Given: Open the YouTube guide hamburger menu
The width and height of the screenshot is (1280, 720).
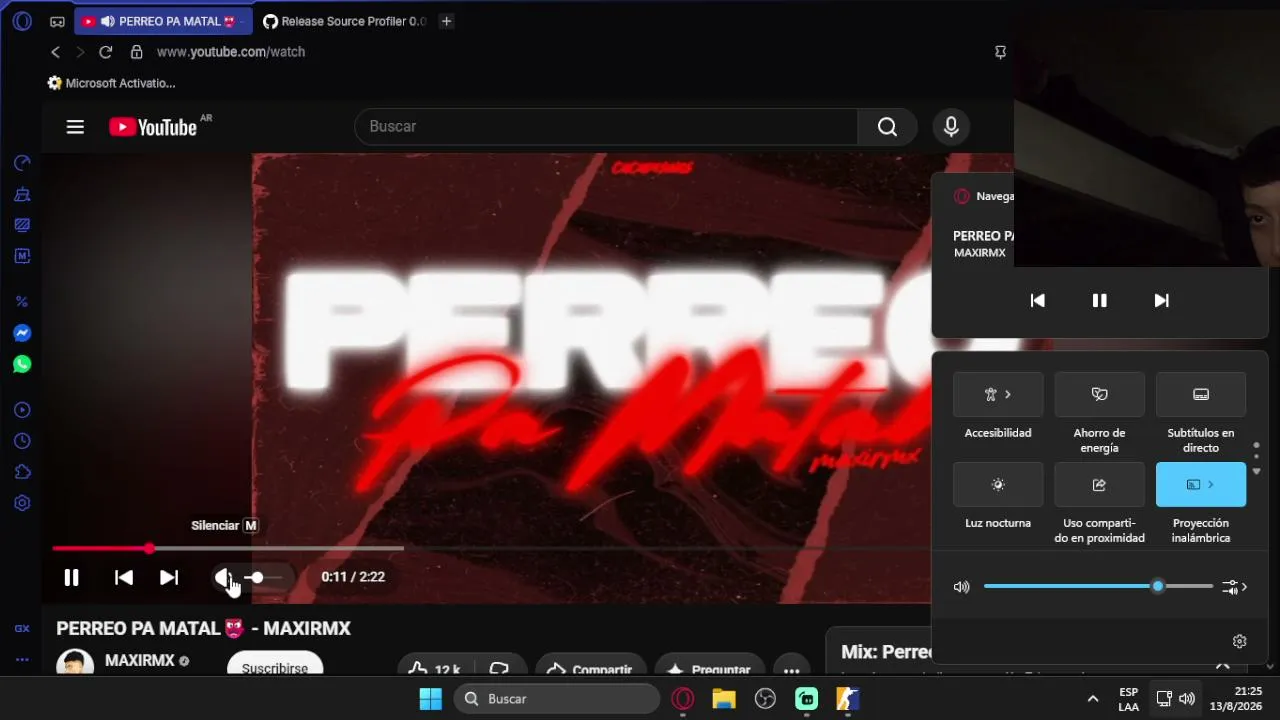Looking at the screenshot, I should click(75, 127).
